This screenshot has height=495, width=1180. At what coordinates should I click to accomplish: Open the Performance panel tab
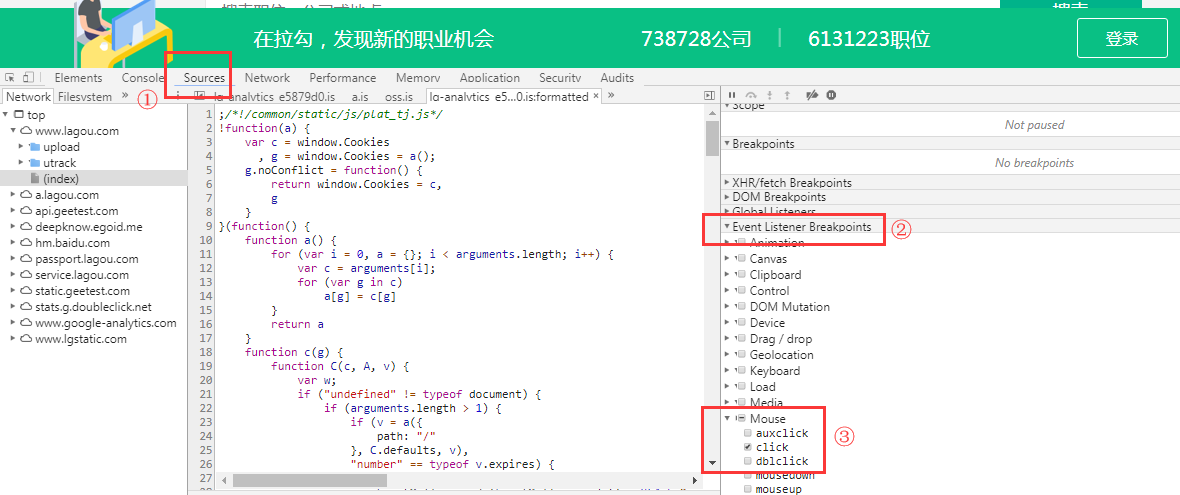[342, 77]
